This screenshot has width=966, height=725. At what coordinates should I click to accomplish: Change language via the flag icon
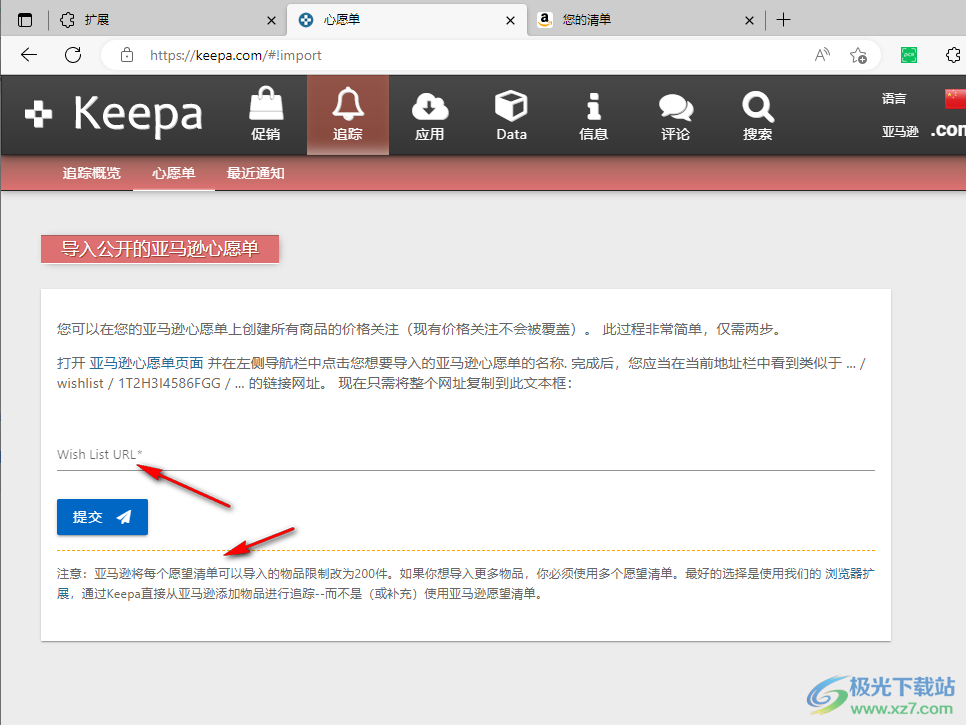(956, 99)
